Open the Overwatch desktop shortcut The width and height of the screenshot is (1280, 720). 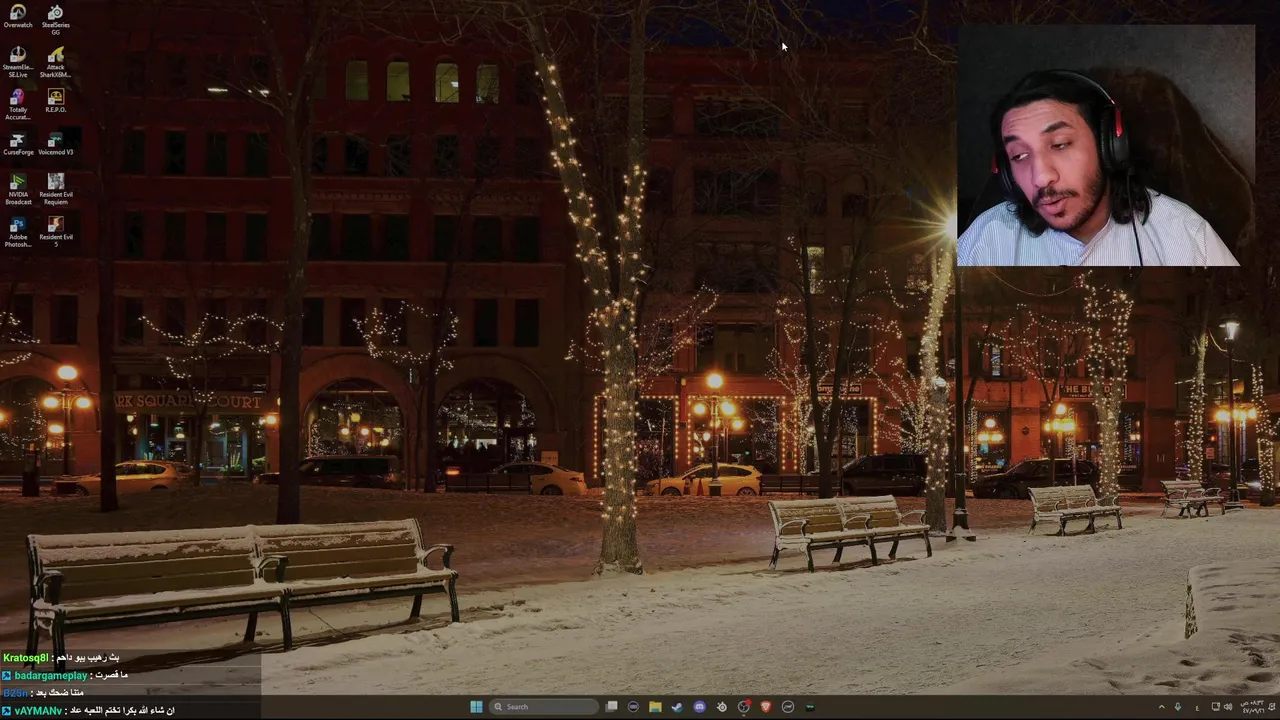[18, 17]
